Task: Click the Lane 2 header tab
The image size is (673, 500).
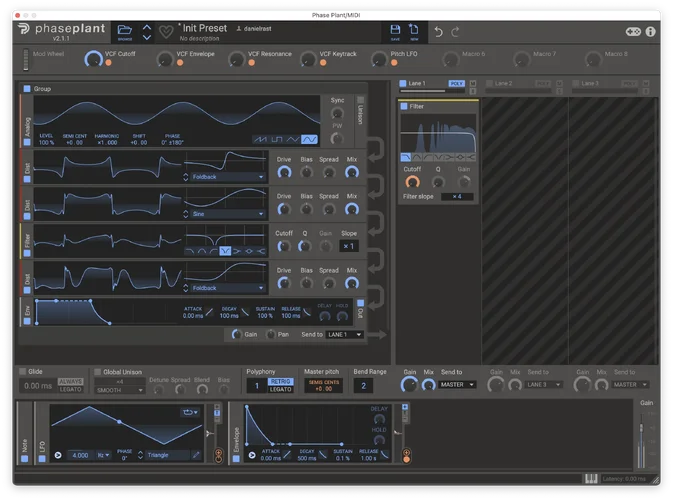Action: pyautogui.click(x=504, y=84)
